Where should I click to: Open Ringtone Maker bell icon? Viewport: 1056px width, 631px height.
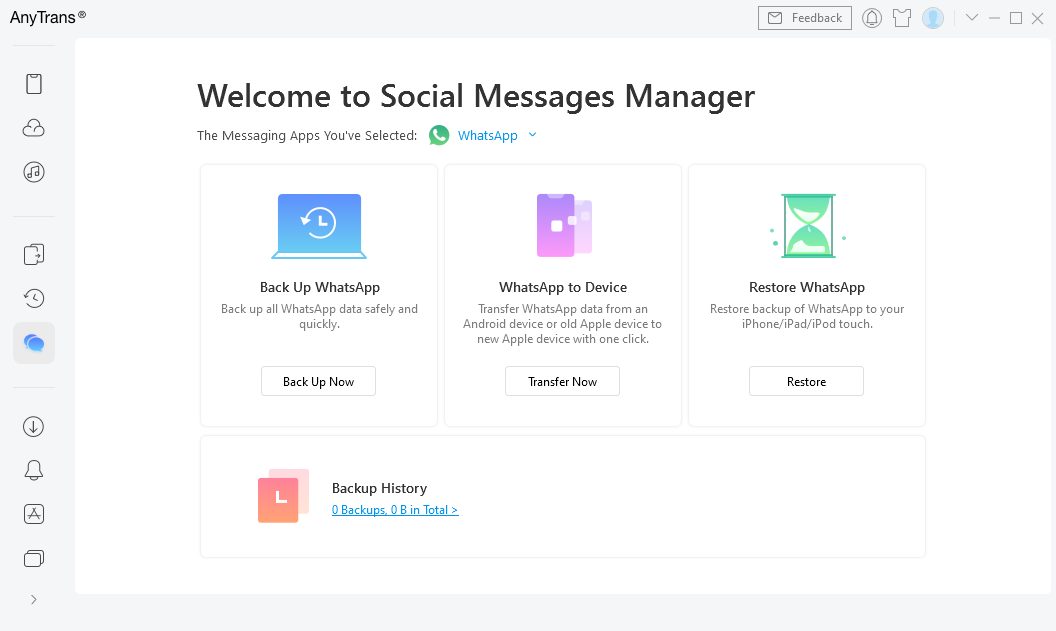pos(34,471)
